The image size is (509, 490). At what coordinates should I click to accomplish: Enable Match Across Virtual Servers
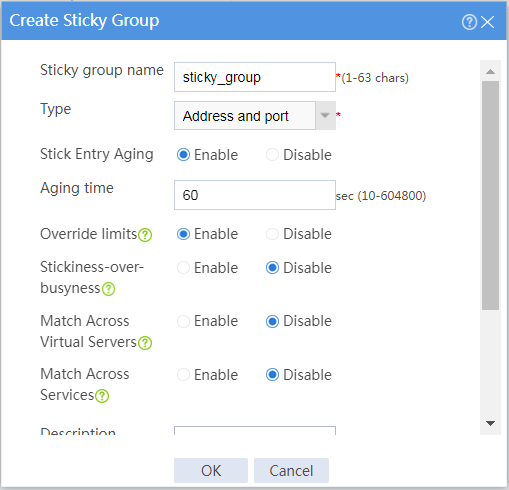pyautogui.click(x=183, y=321)
